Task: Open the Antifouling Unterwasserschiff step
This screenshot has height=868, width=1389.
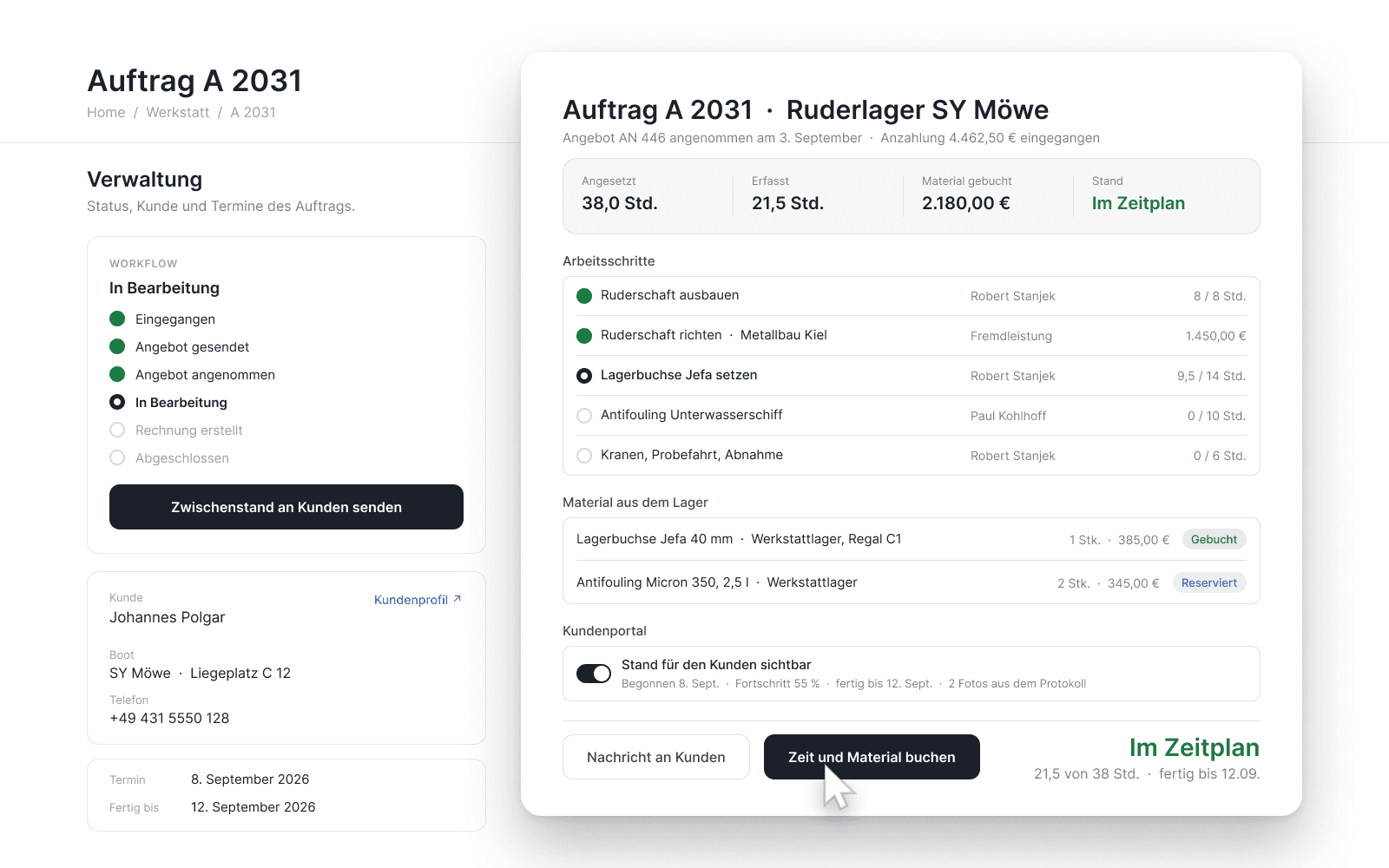Action: pos(912,416)
